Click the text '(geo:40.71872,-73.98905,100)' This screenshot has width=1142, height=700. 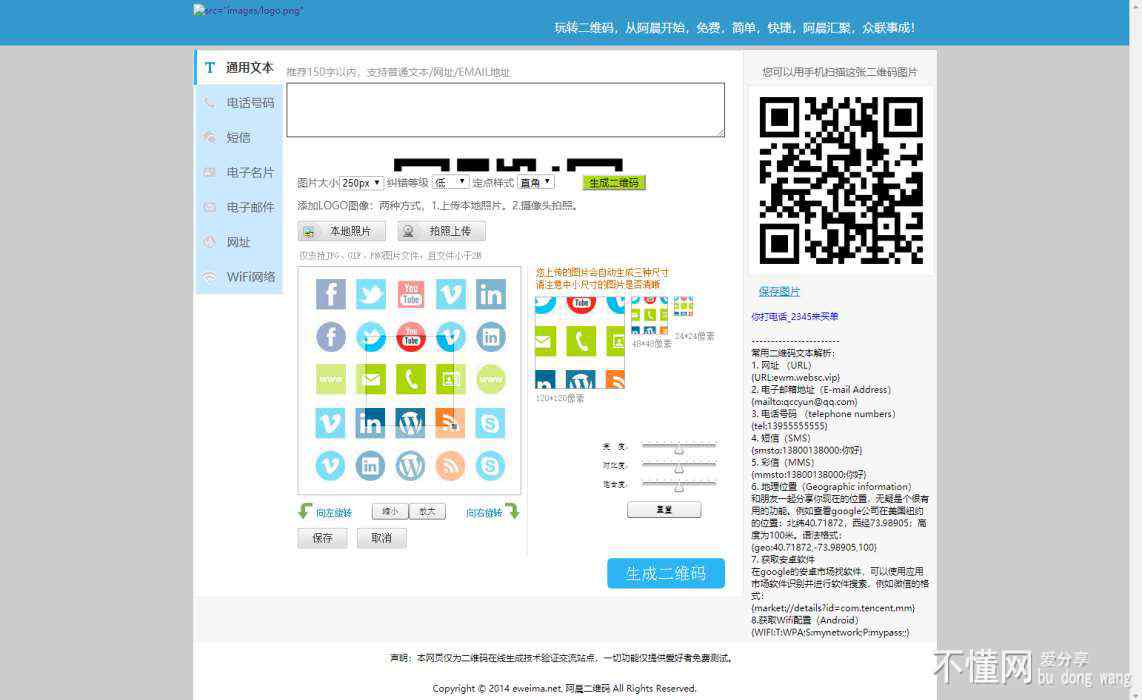pyautogui.click(x=814, y=547)
